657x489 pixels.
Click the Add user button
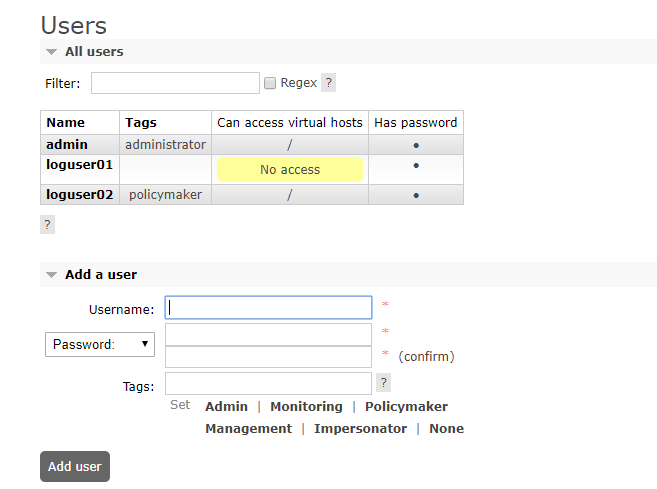click(75, 466)
